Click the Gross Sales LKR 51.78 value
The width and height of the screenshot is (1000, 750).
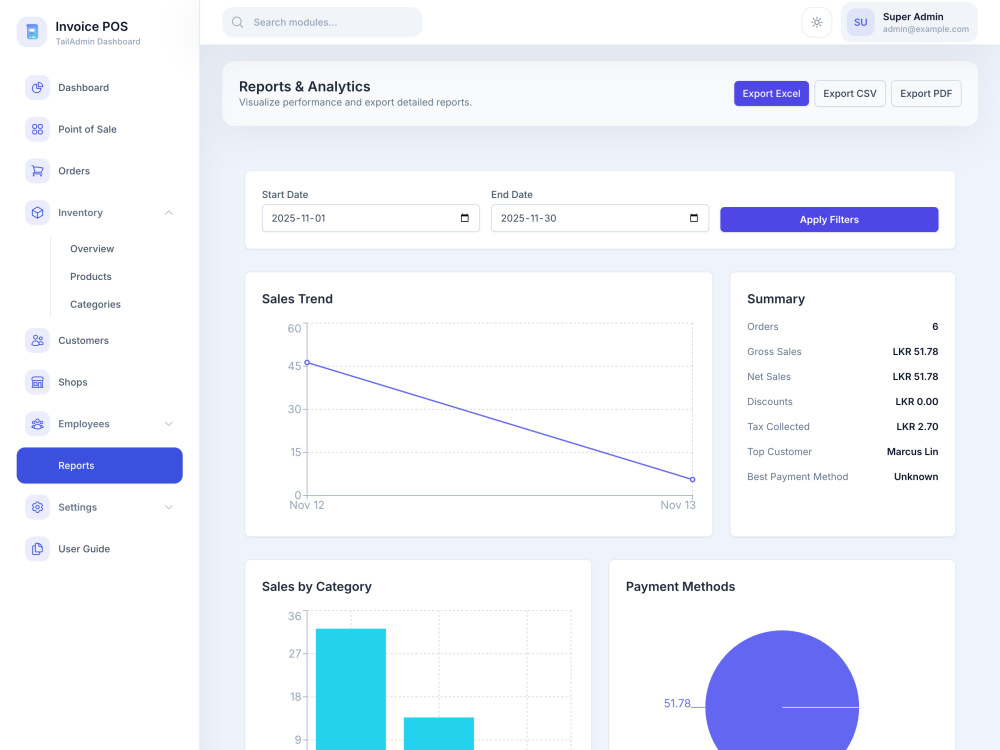pos(915,351)
